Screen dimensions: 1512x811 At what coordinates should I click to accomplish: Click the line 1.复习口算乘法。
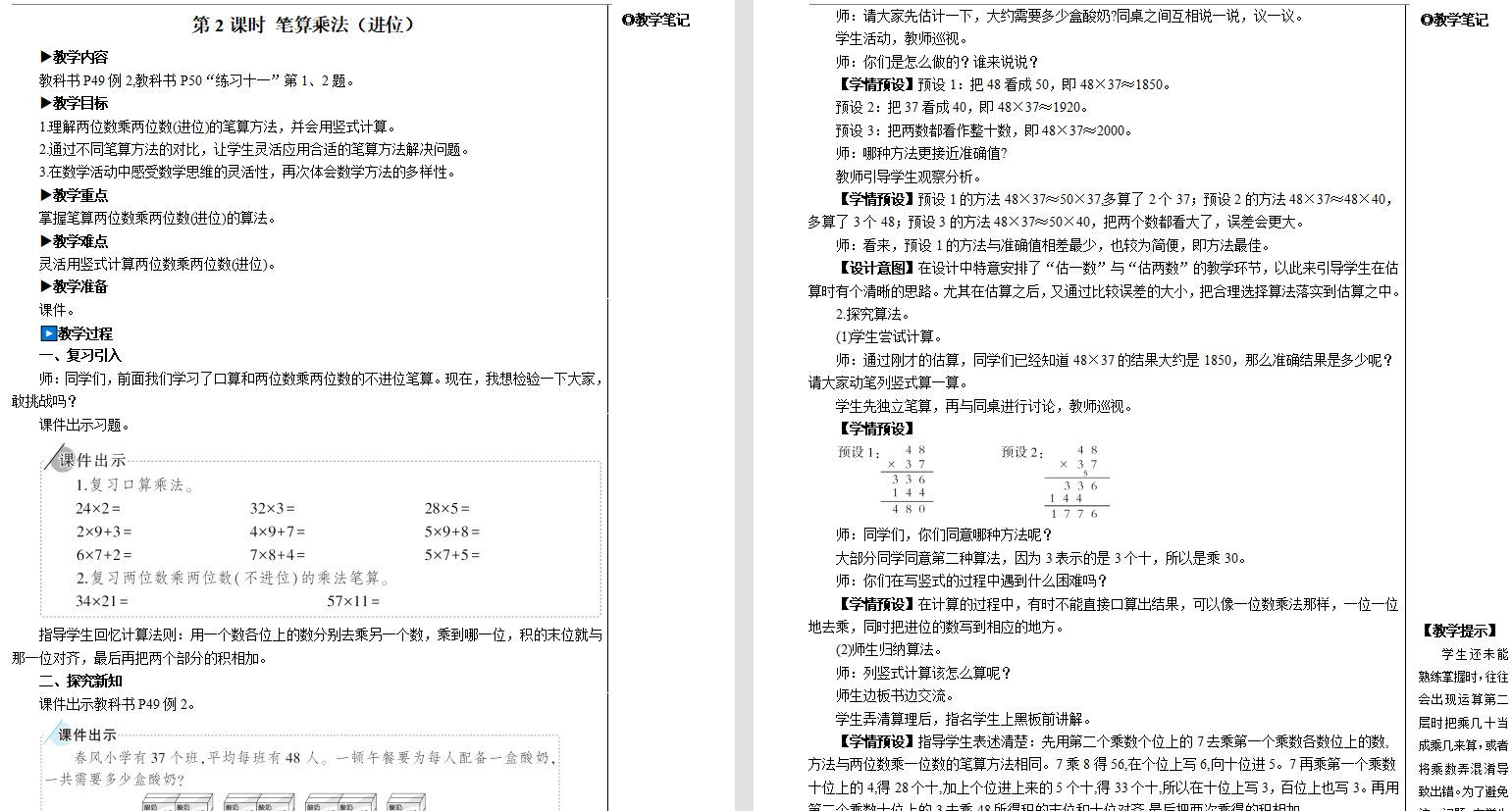tap(135, 484)
